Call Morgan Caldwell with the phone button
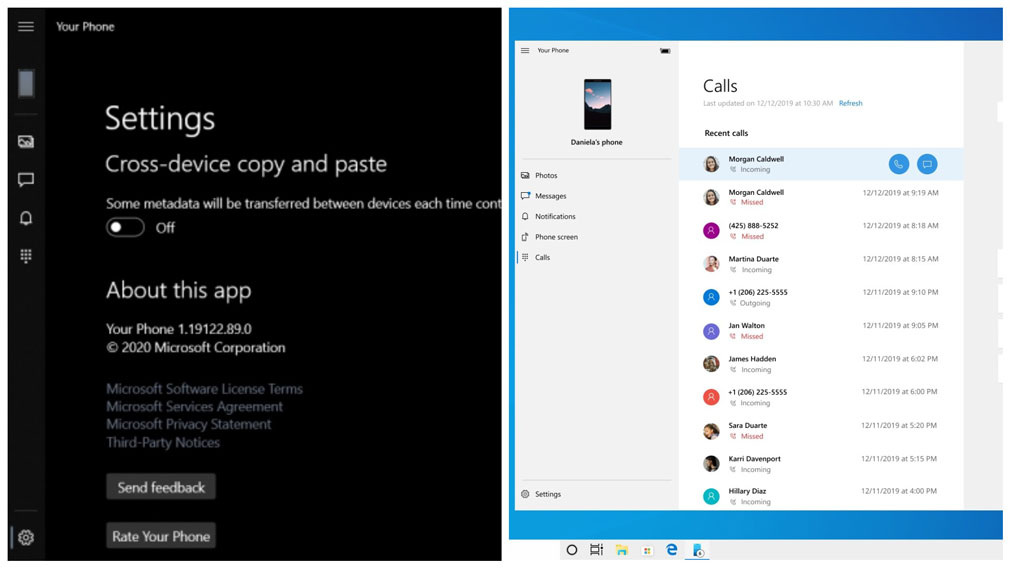Screen dimensions: 1010x568 [899, 164]
